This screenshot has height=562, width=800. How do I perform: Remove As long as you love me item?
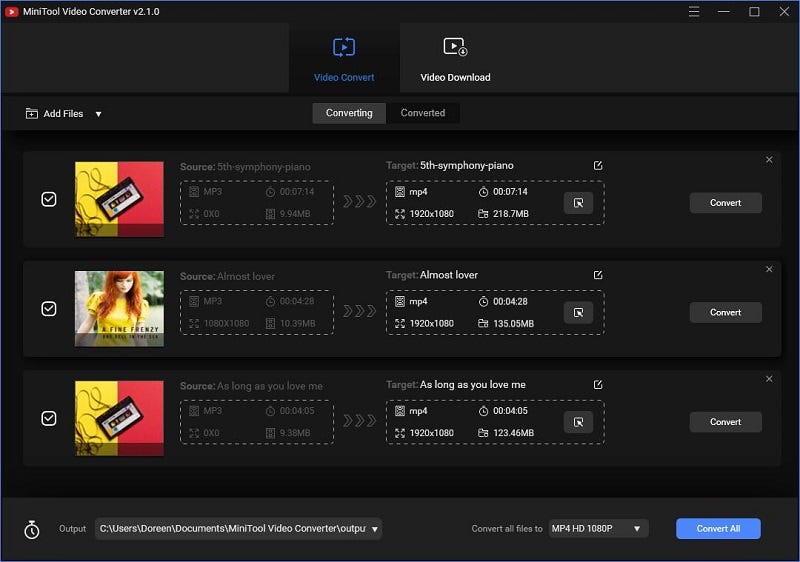769,379
